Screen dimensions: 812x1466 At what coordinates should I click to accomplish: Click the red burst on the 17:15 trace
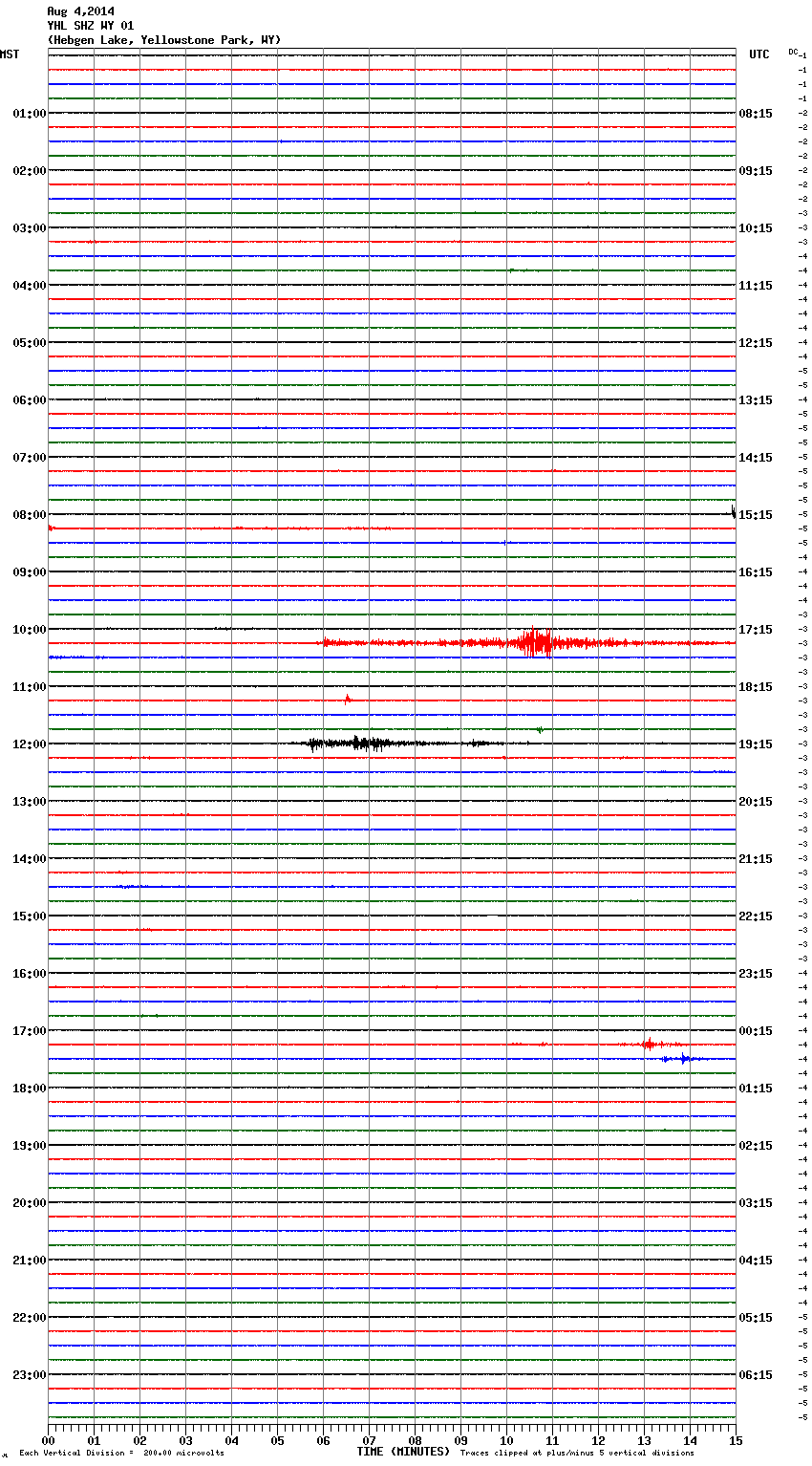click(x=650, y=1044)
